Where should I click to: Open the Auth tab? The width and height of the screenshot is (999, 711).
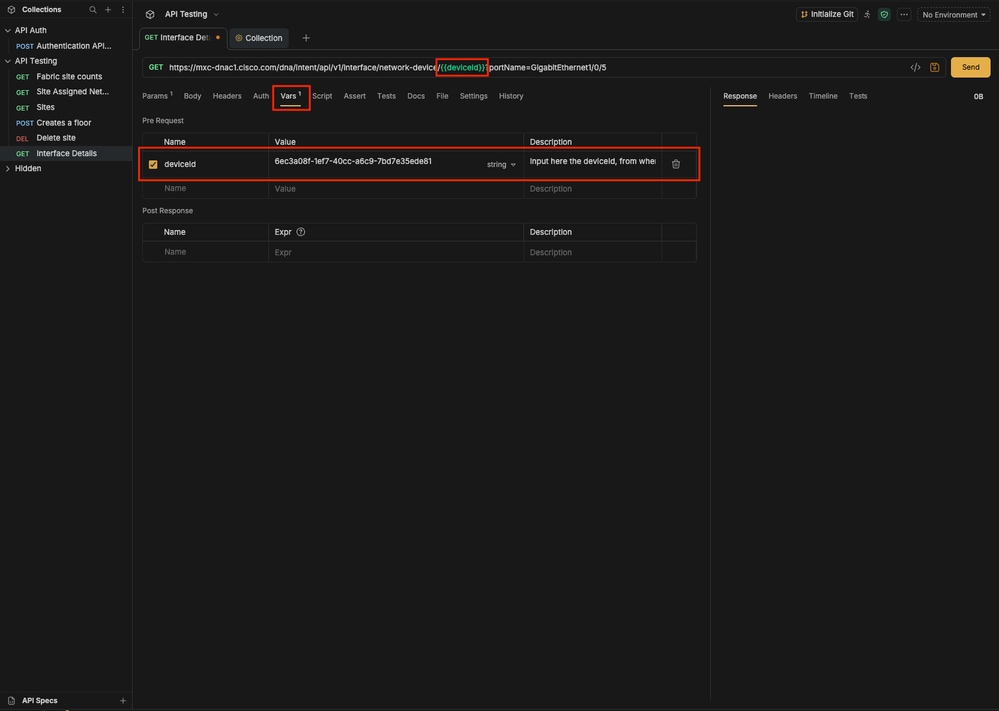pos(261,96)
